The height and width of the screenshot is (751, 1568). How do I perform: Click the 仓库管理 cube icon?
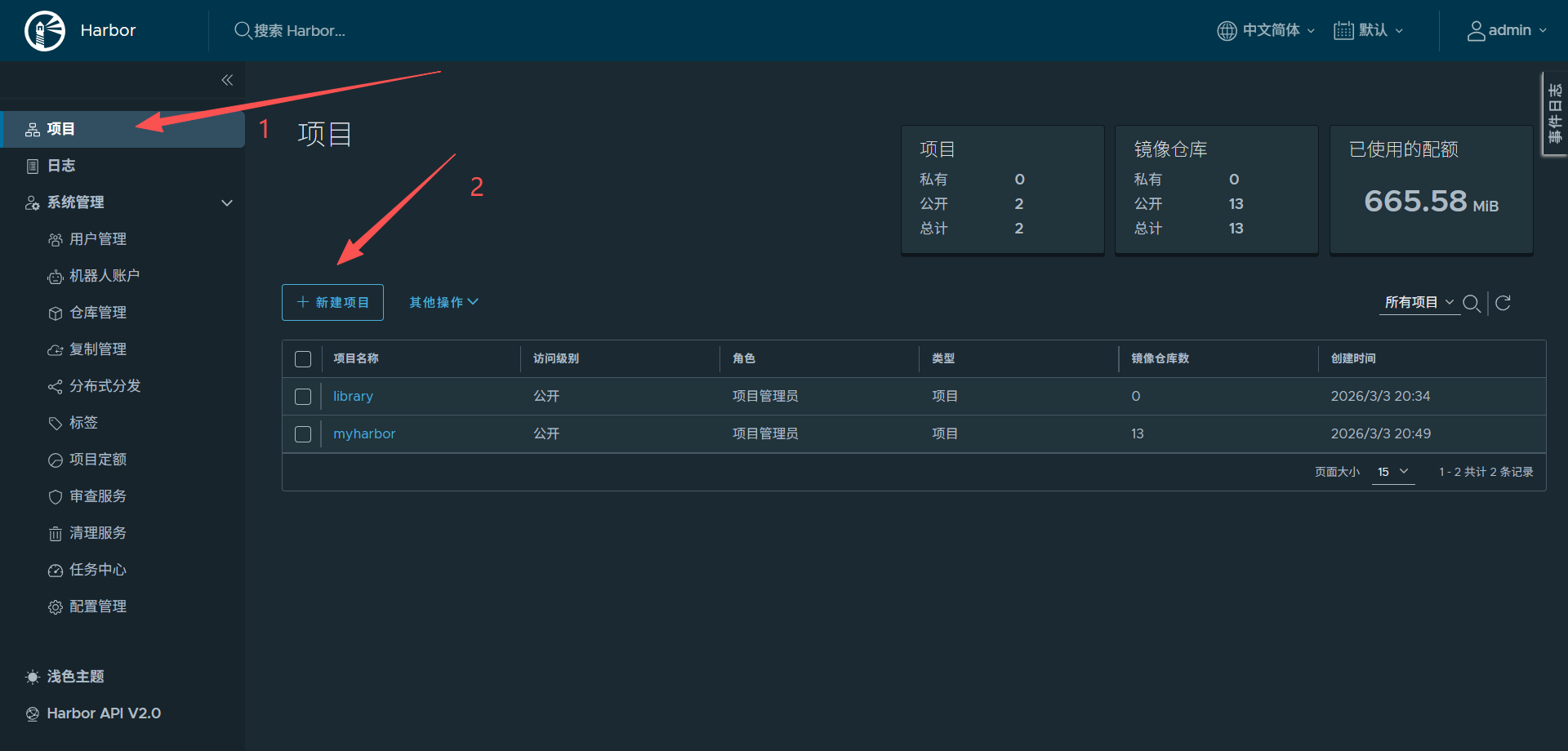coord(55,313)
